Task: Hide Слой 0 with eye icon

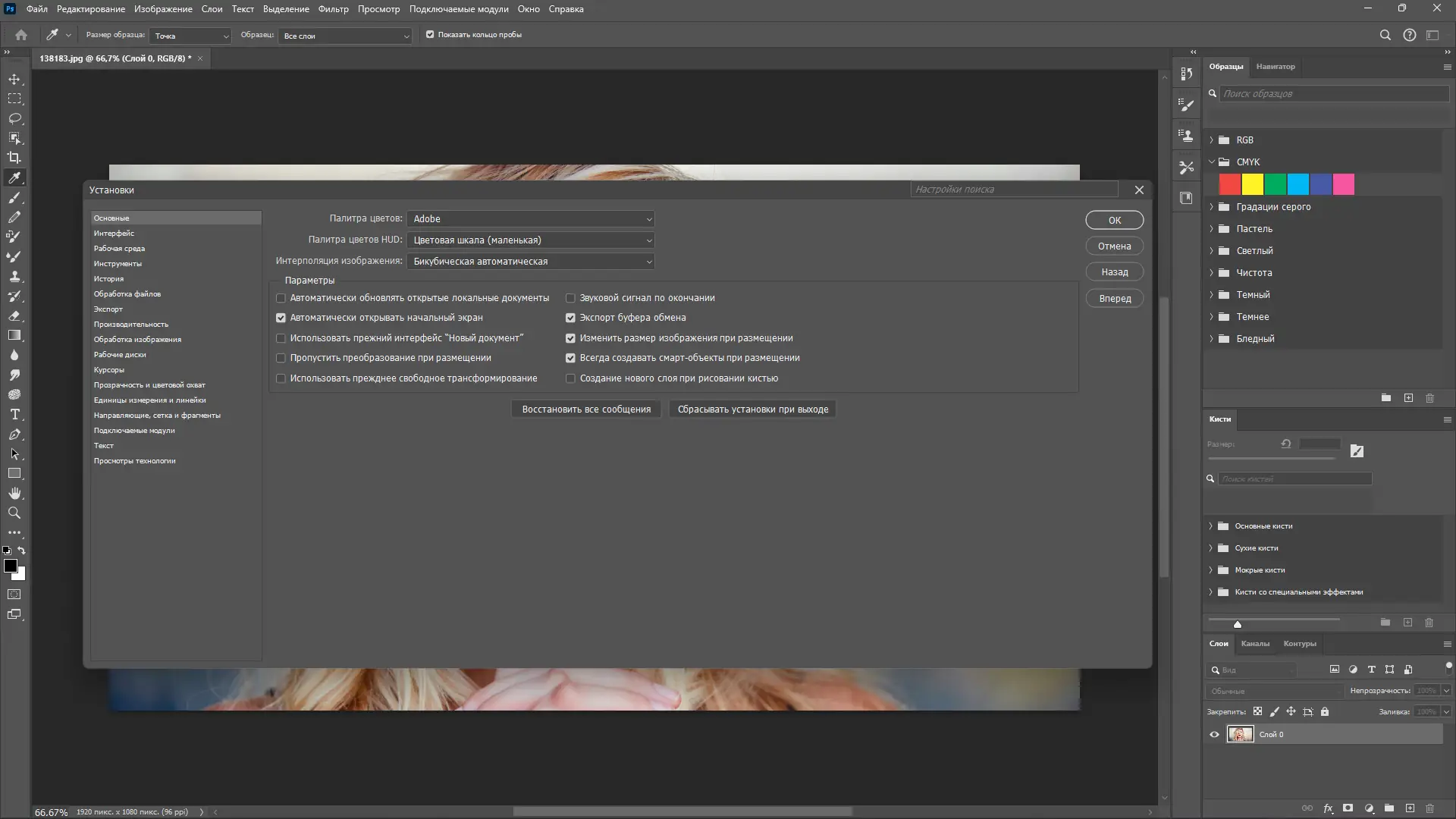Action: point(1214,734)
